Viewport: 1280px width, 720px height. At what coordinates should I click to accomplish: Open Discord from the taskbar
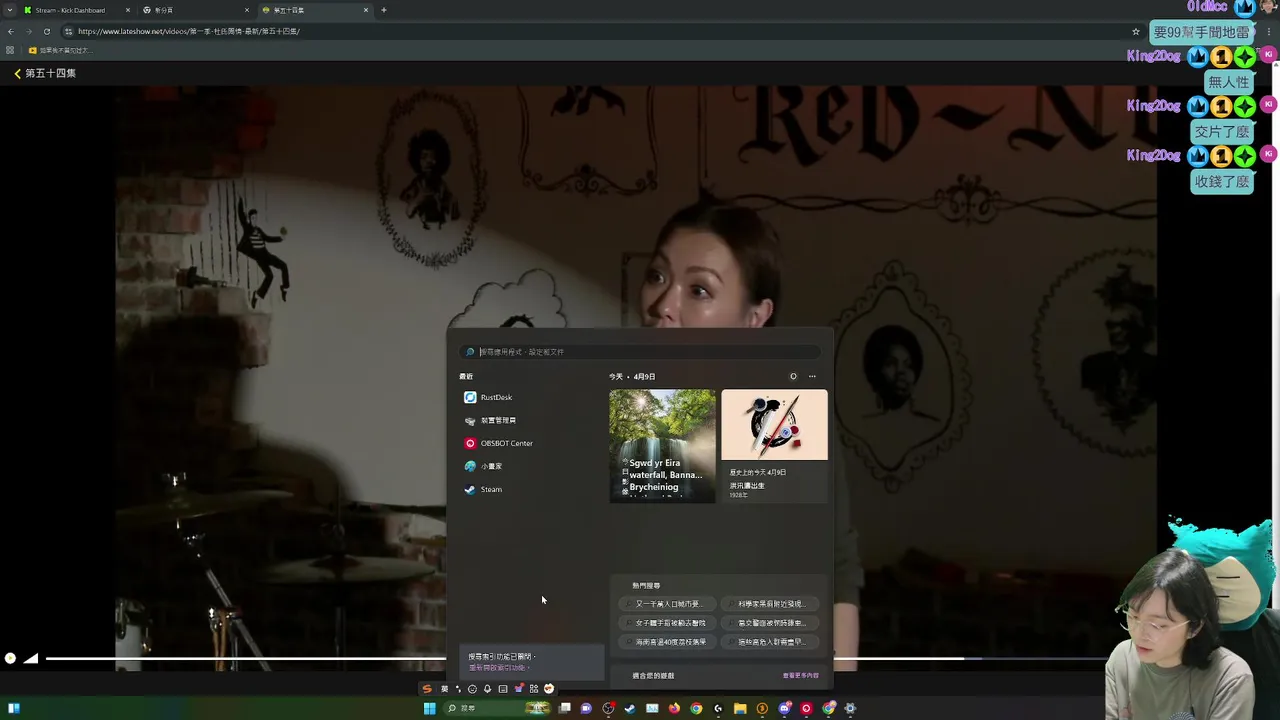pos(784,708)
